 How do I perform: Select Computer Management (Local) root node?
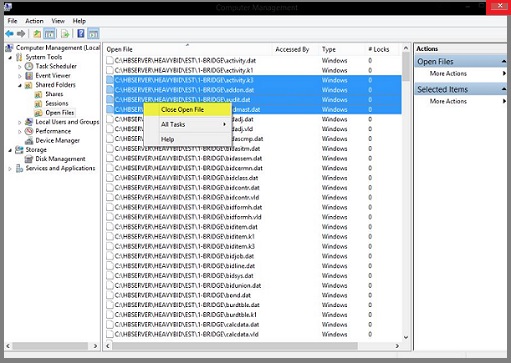(58, 48)
